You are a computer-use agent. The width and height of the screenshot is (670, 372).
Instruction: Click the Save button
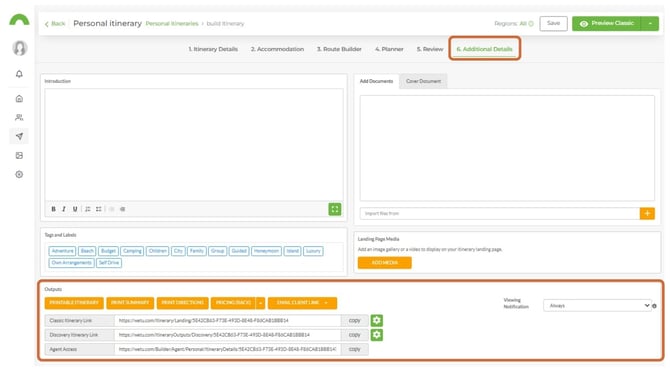pos(553,23)
